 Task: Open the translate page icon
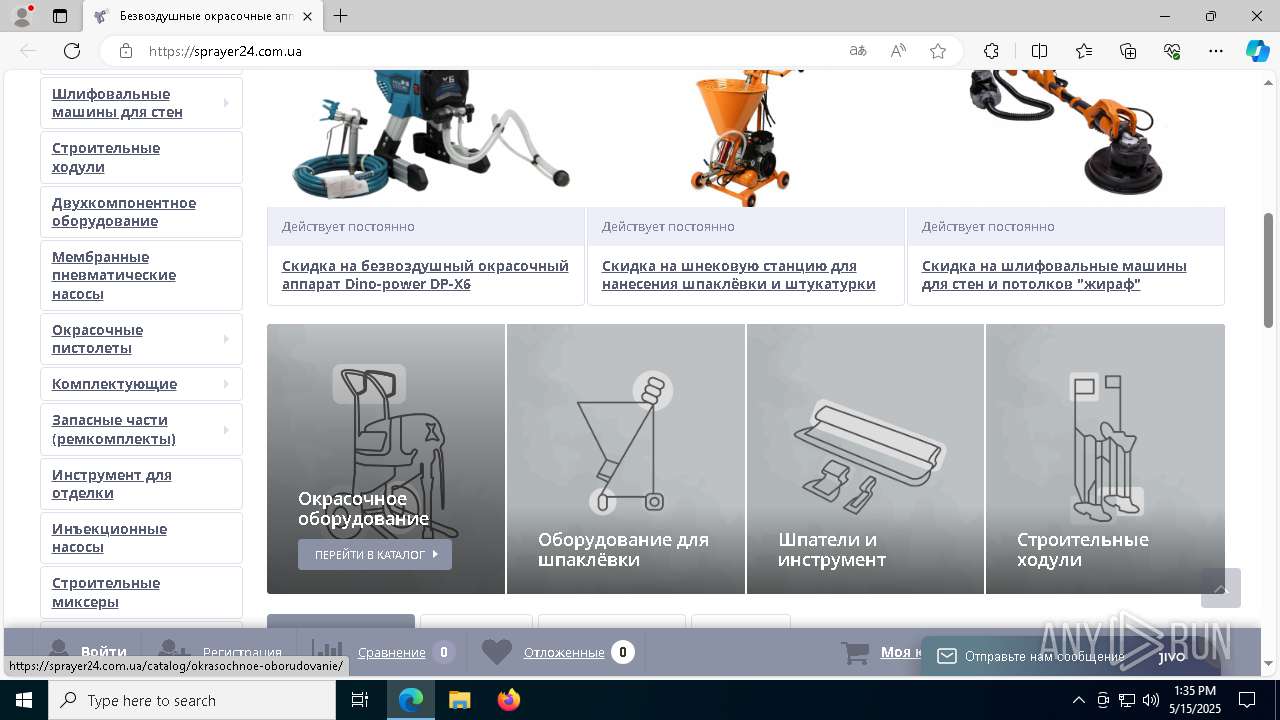tap(858, 51)
